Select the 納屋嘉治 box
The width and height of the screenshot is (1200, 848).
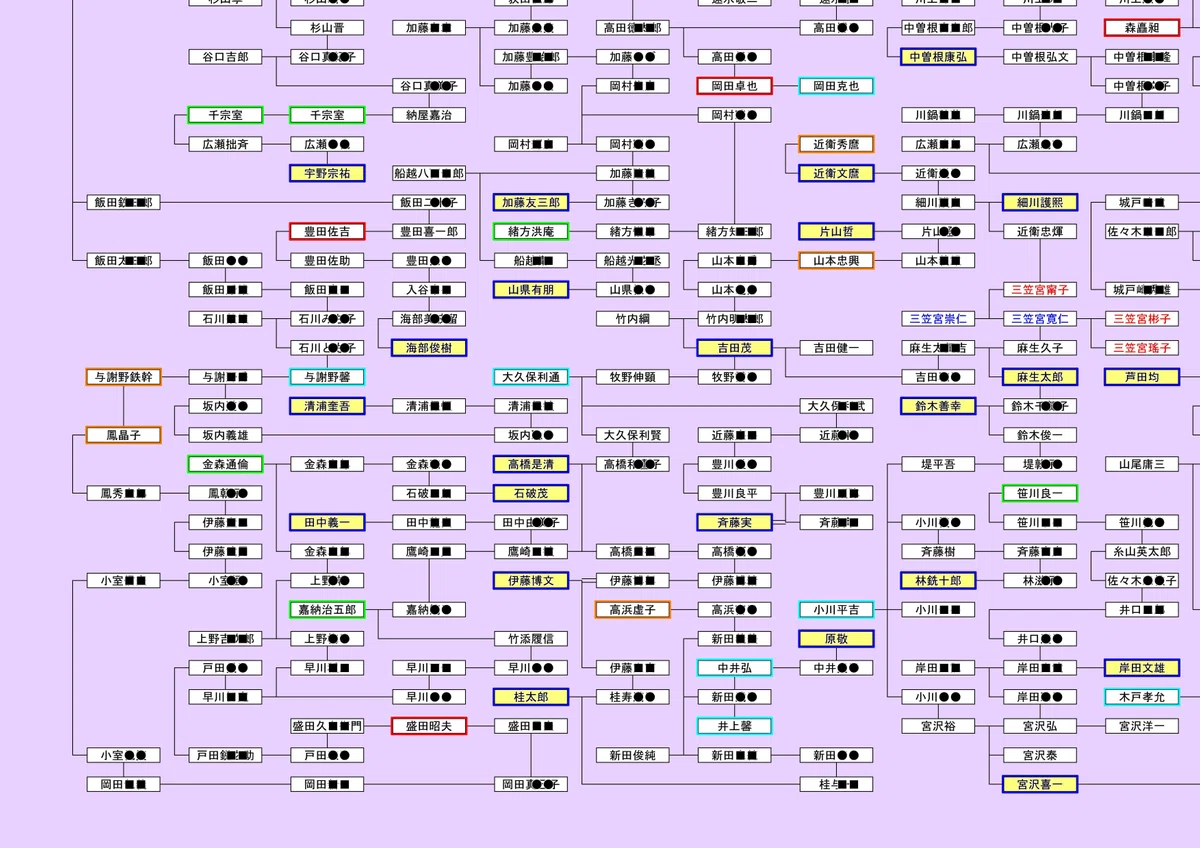tap(429, 115)
